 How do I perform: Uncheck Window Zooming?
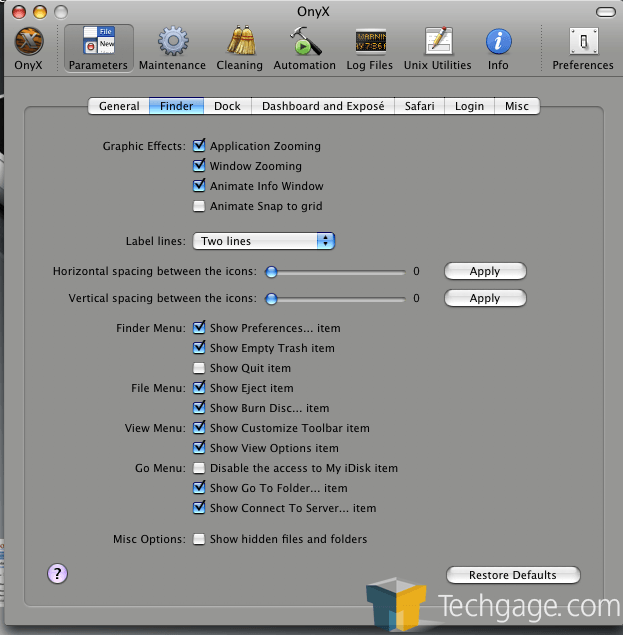[x=199, y=166]
